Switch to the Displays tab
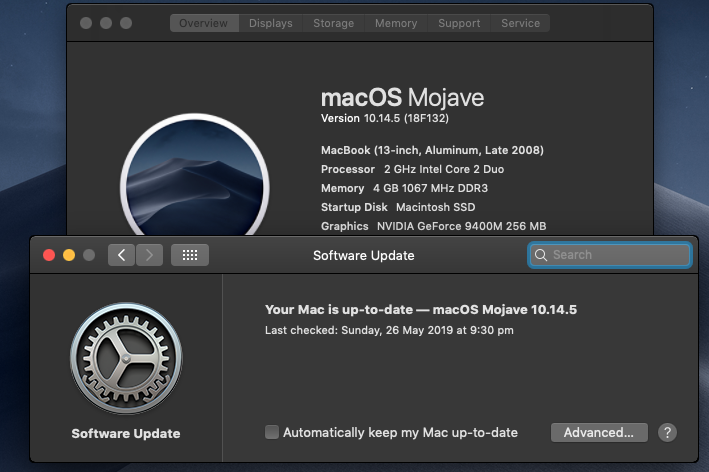Screen dimensions: 709x472 270,23
